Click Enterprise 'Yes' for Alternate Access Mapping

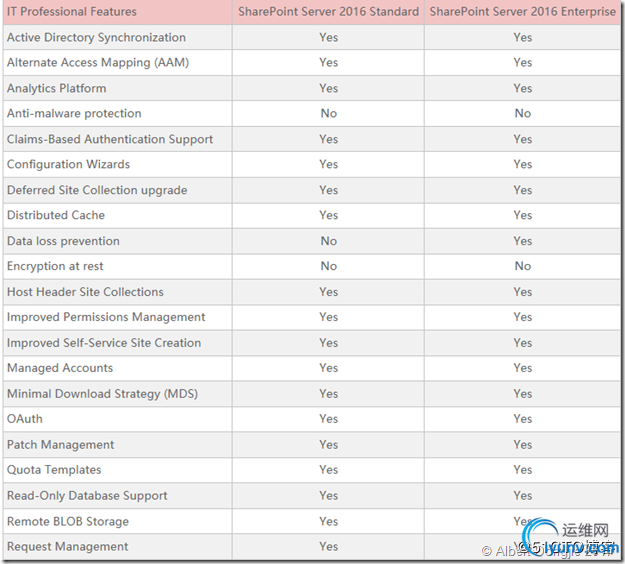523,63
